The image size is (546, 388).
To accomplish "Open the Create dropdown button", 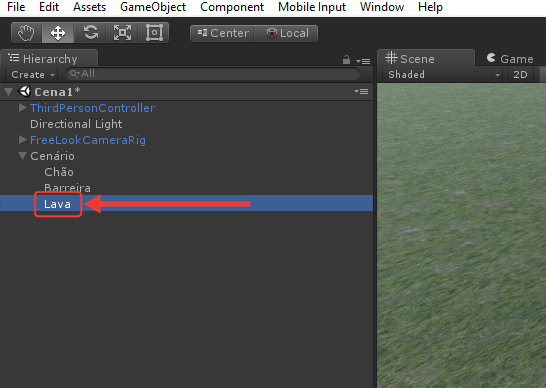I will (x=33, y=75).
